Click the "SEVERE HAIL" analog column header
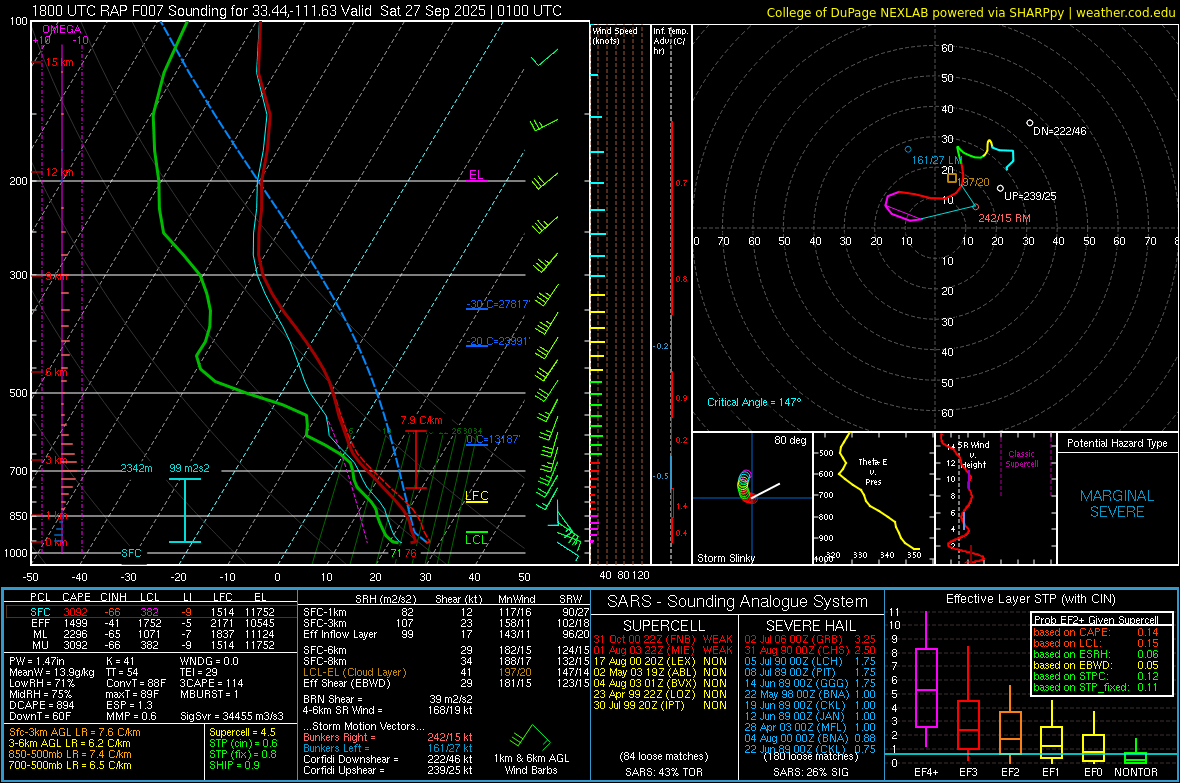 (810, 626)
